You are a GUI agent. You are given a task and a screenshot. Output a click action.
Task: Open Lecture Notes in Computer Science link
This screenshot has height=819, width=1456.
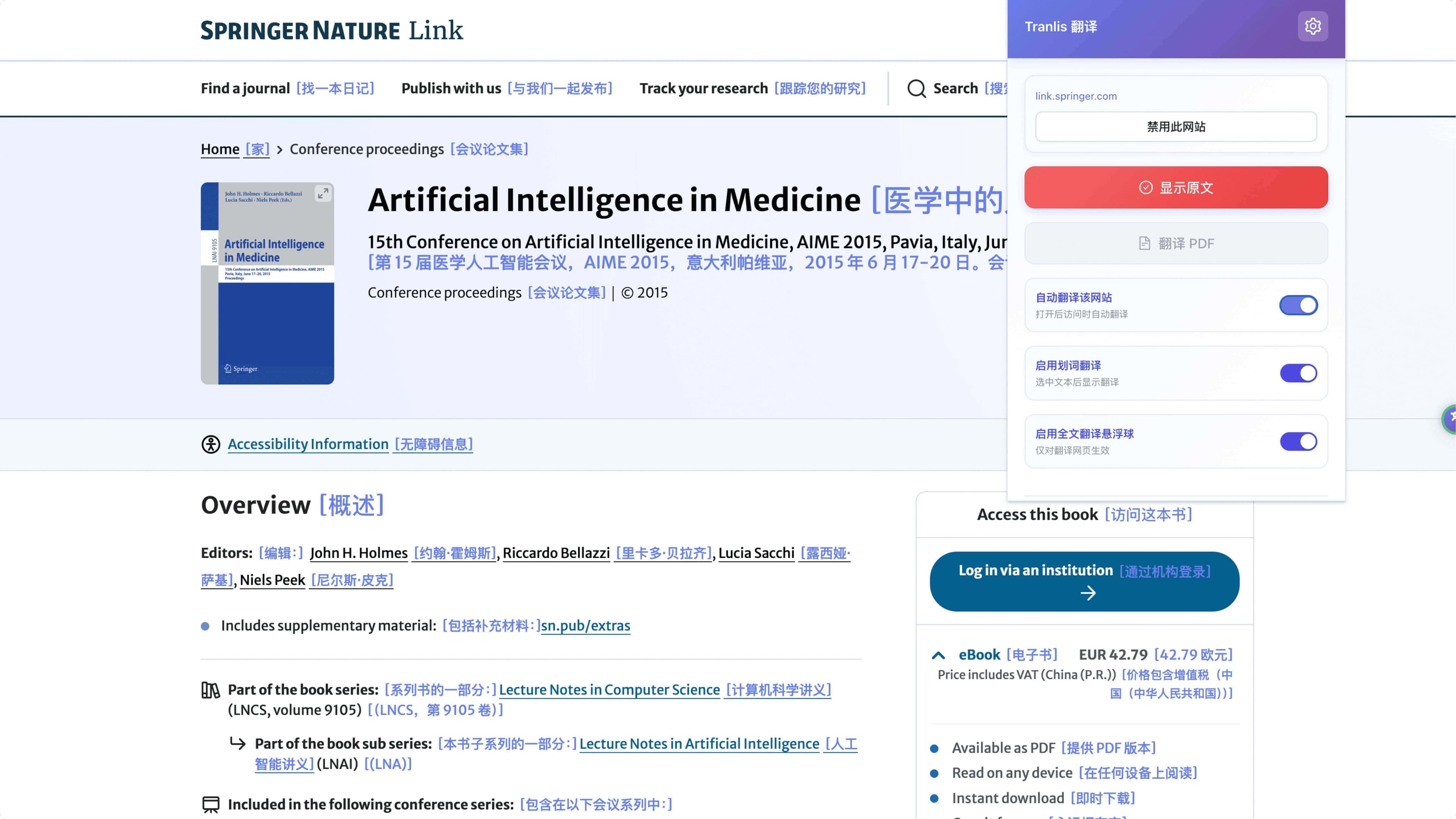609,690
